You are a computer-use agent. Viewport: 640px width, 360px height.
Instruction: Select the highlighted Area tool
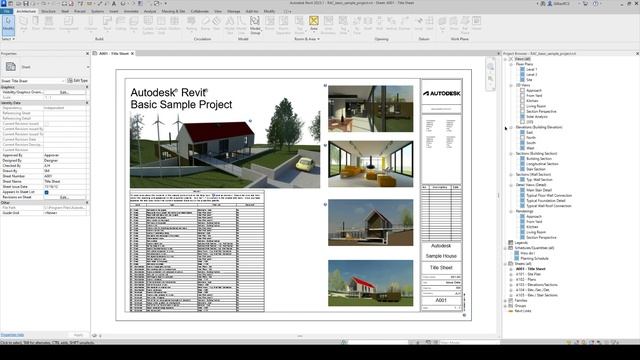coord(313,24)
